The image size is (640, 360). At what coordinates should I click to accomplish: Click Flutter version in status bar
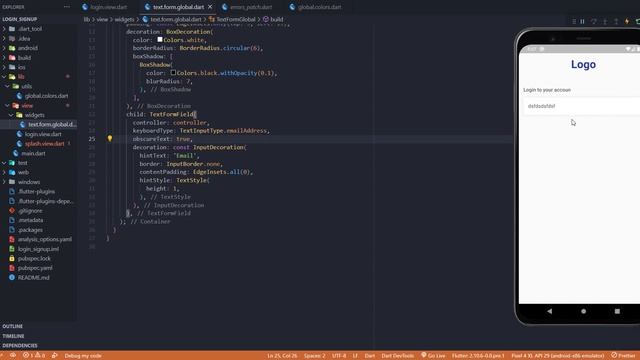pyautogui.click(x=478, y=356)
